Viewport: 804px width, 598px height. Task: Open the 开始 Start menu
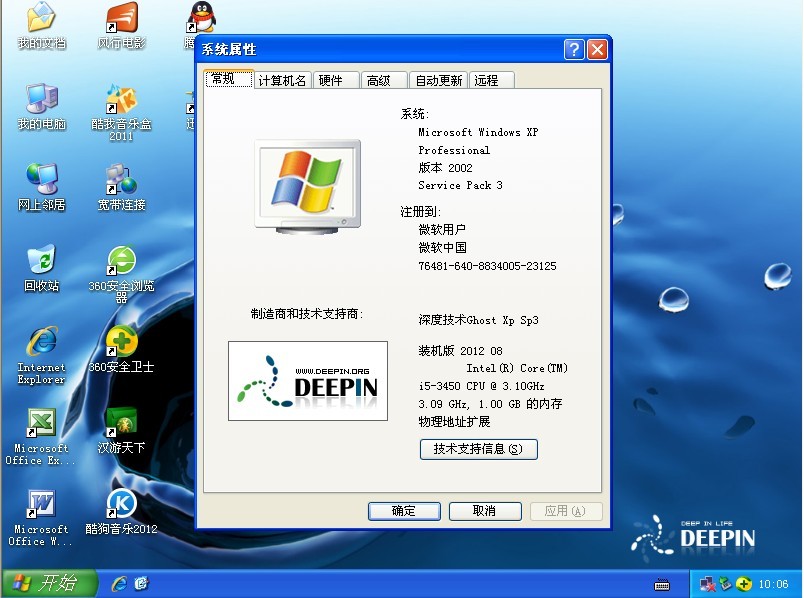[x=49, y=583]
